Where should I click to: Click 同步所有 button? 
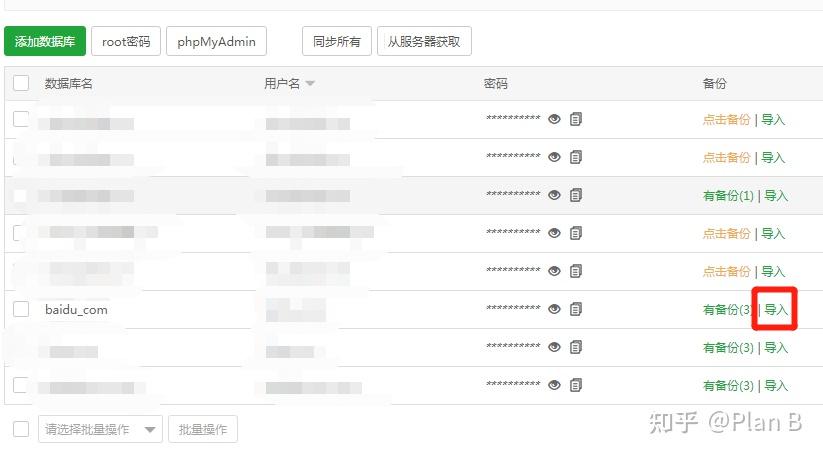point(337,41)
